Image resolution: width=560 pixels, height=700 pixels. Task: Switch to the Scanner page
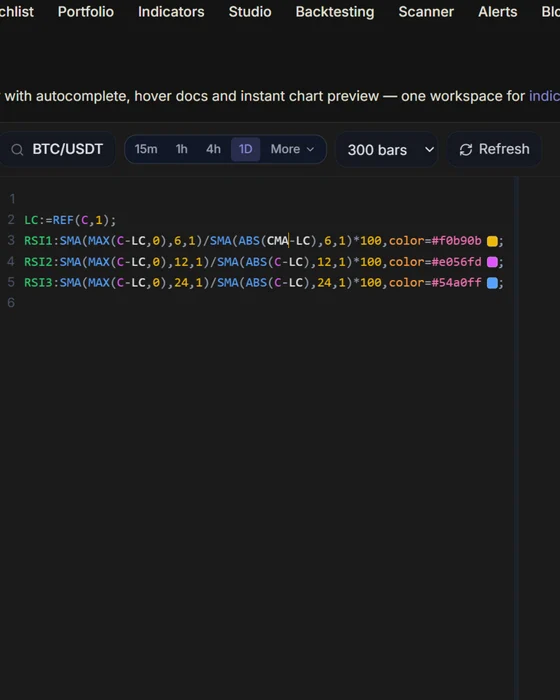coord(426,12)
